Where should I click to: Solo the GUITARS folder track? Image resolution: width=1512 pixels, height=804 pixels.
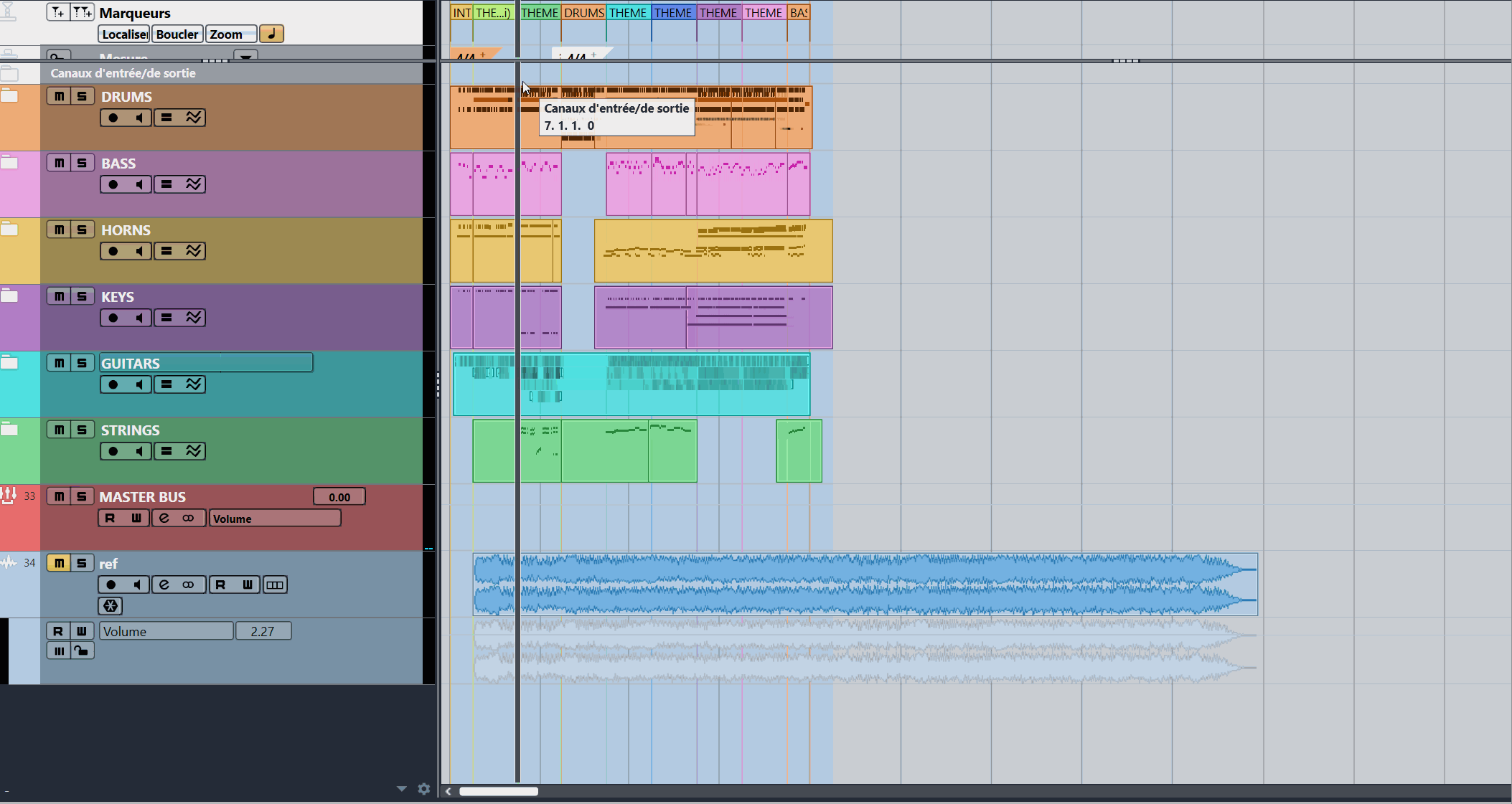point(82,363)
